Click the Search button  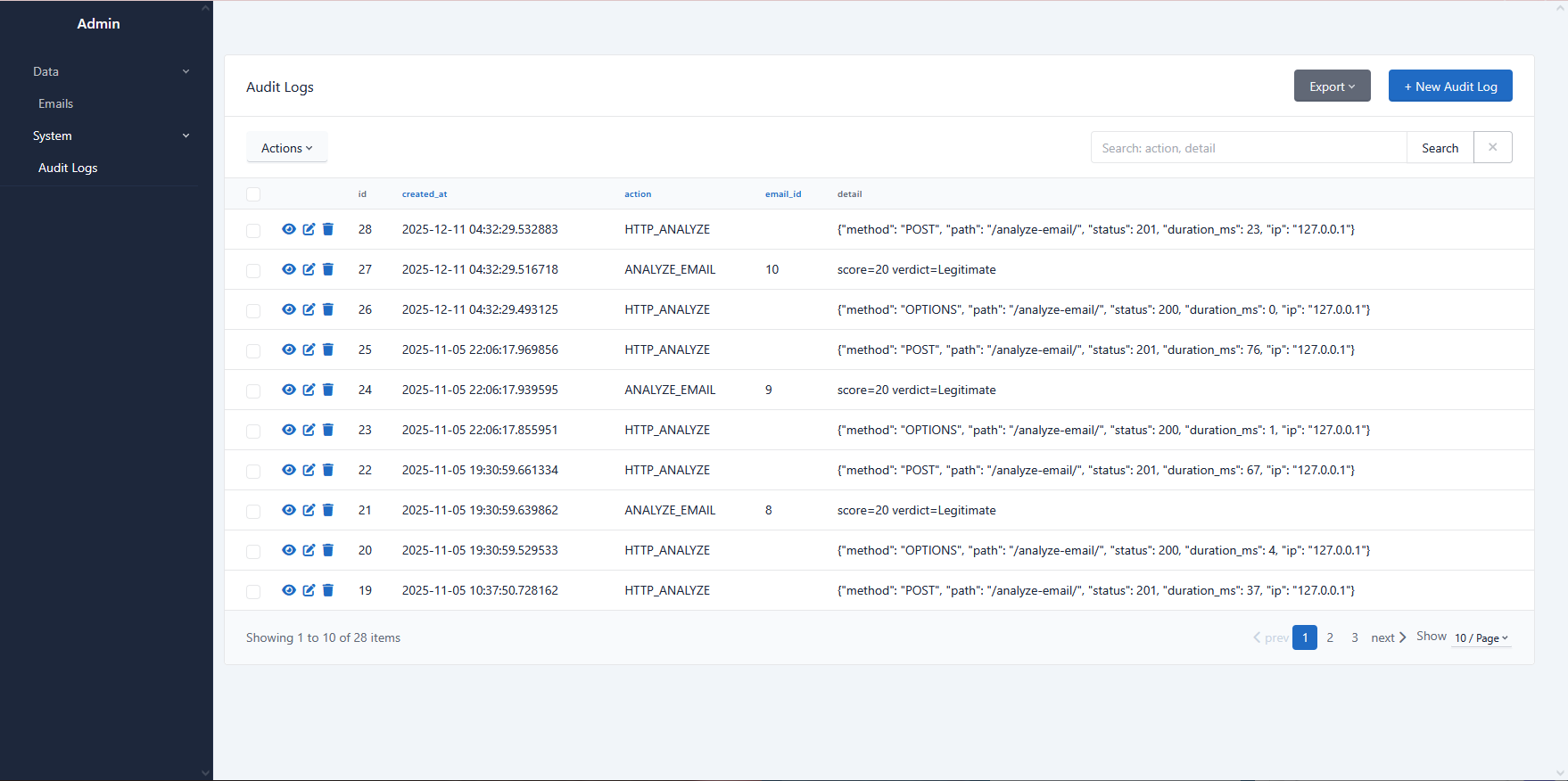point(1440,147)
